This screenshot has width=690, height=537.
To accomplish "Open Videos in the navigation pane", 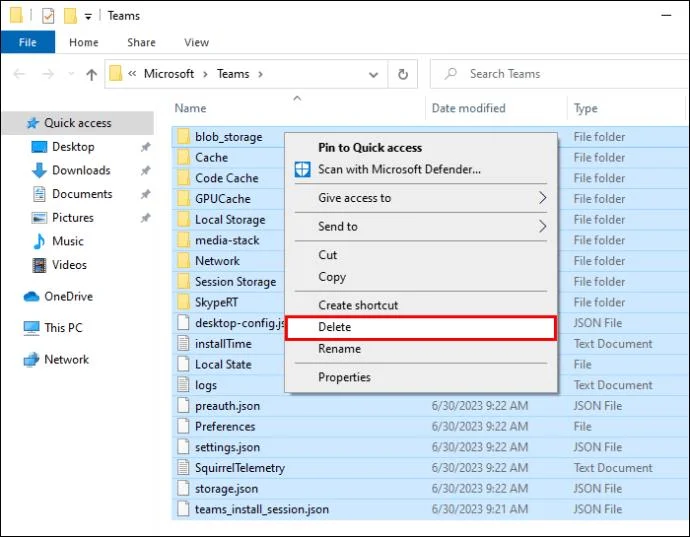I will point(69,265).
